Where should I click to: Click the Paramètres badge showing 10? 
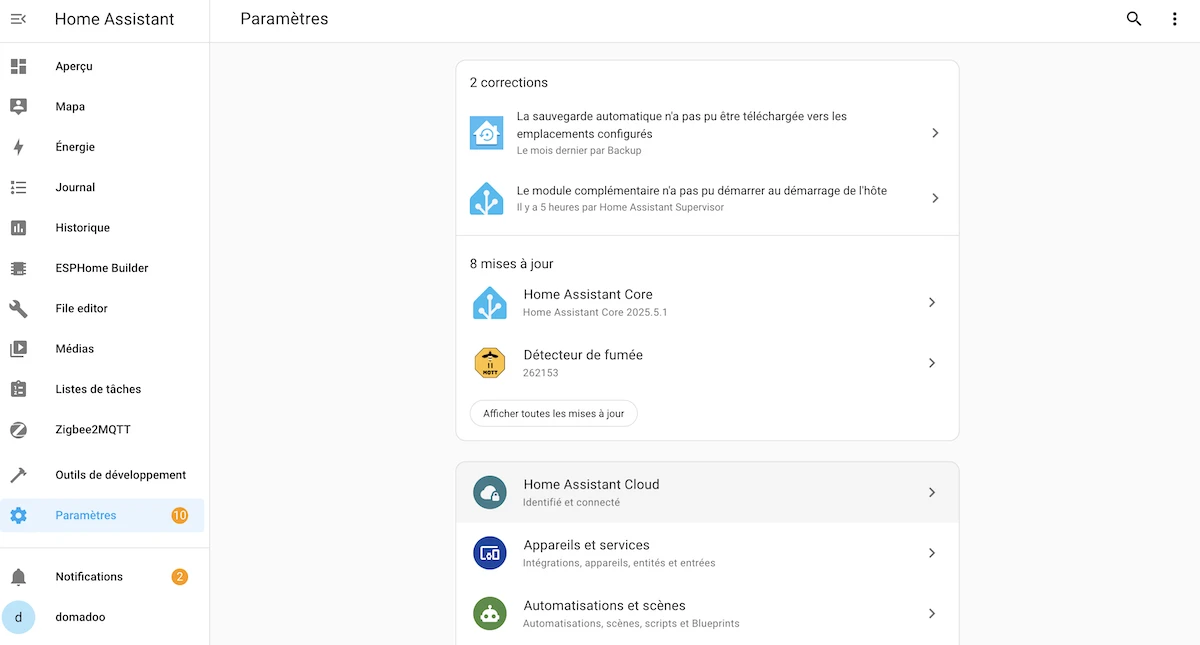tap(180, 516)
